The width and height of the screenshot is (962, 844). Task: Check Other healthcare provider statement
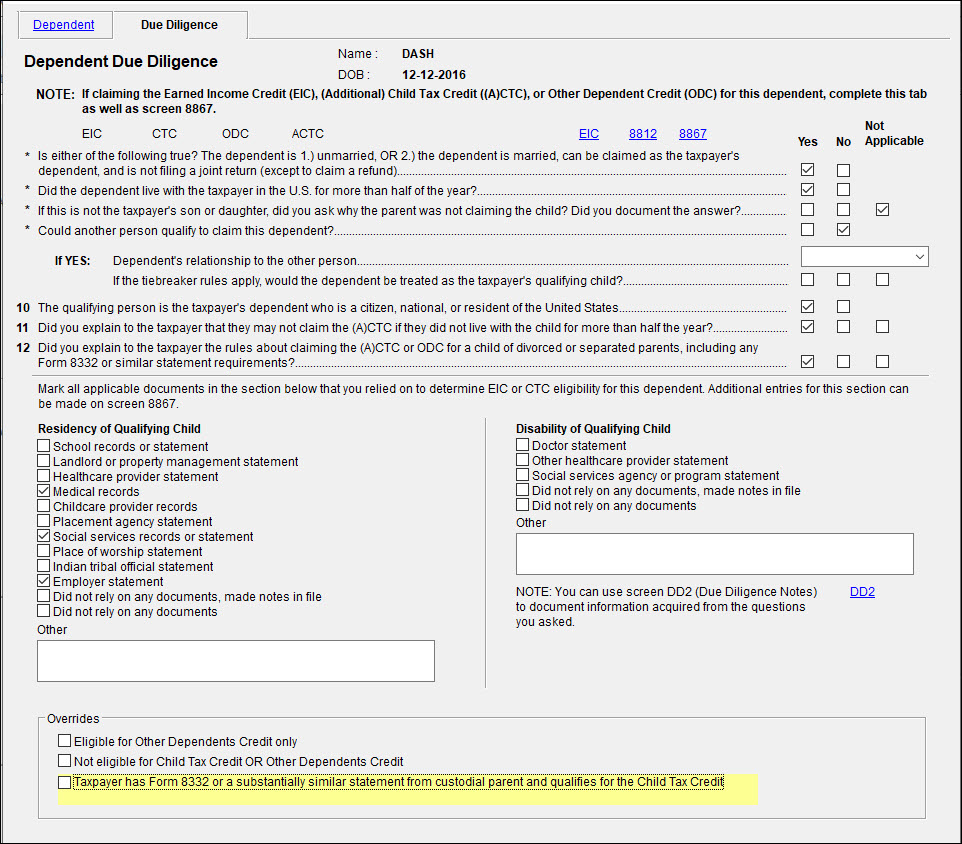tap(523, 460)
